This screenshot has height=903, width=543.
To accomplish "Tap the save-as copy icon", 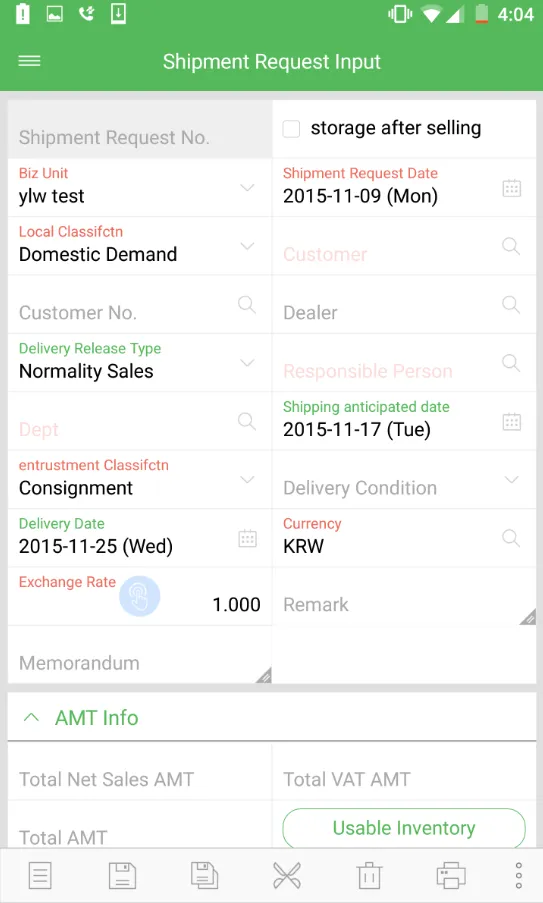I will (204, 876).
